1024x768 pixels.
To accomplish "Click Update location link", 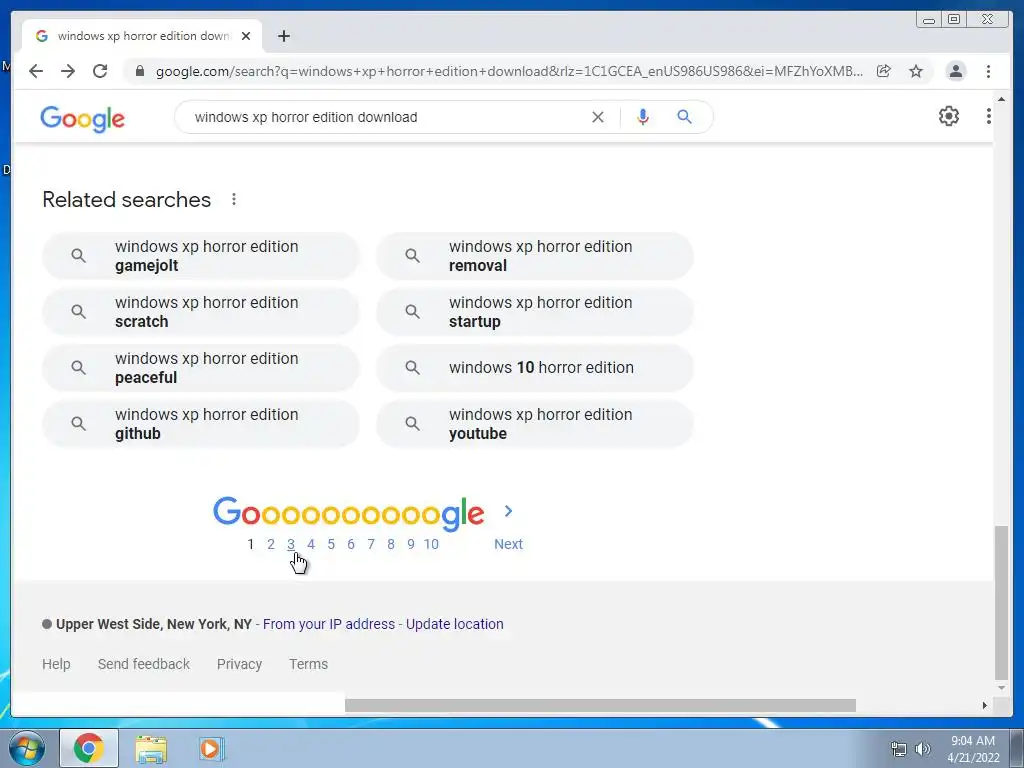I will coord(455,624).
